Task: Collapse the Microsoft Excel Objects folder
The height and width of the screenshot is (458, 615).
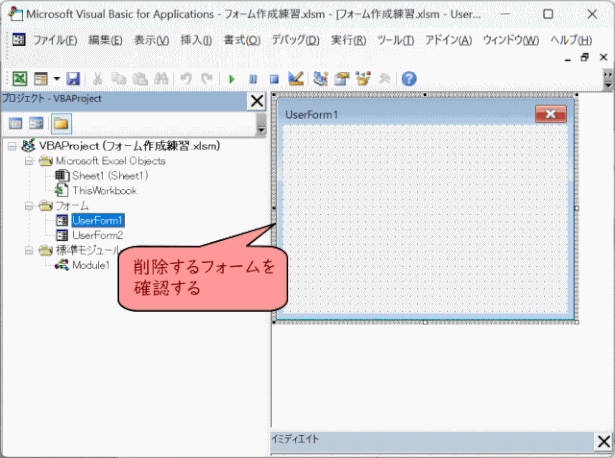Action: point(29,161)
